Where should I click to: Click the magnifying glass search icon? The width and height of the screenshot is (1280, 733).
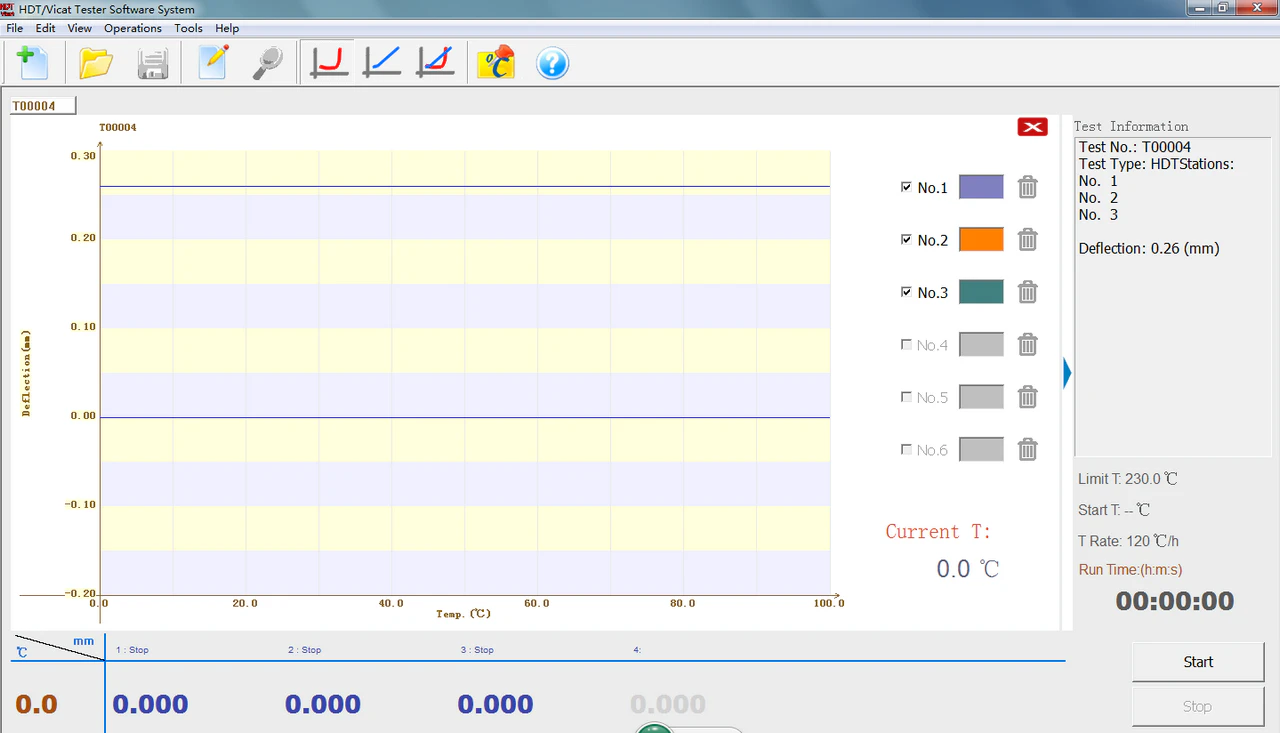(x=268, y=63)
